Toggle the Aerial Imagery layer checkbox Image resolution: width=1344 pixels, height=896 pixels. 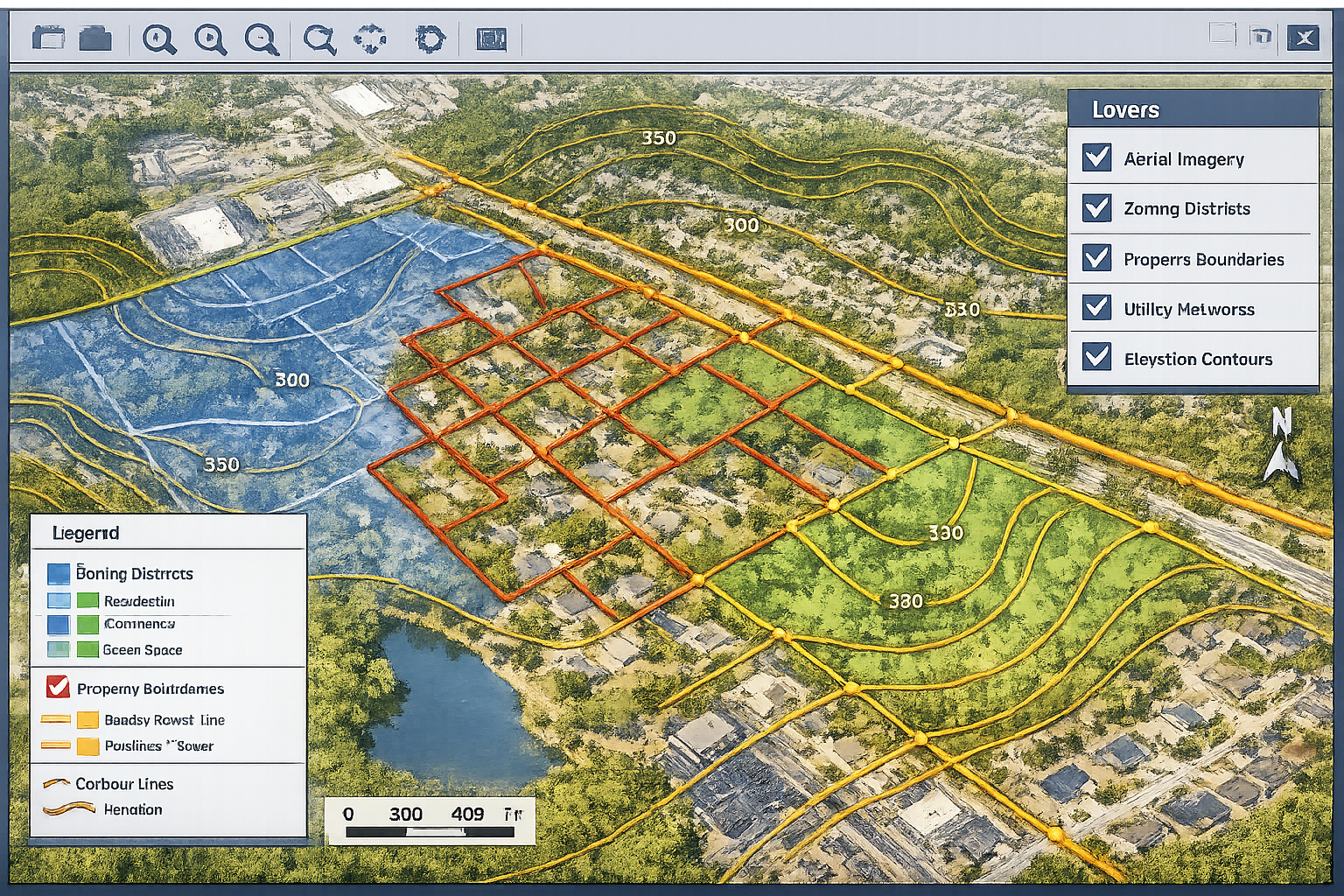click(1095, 158)
